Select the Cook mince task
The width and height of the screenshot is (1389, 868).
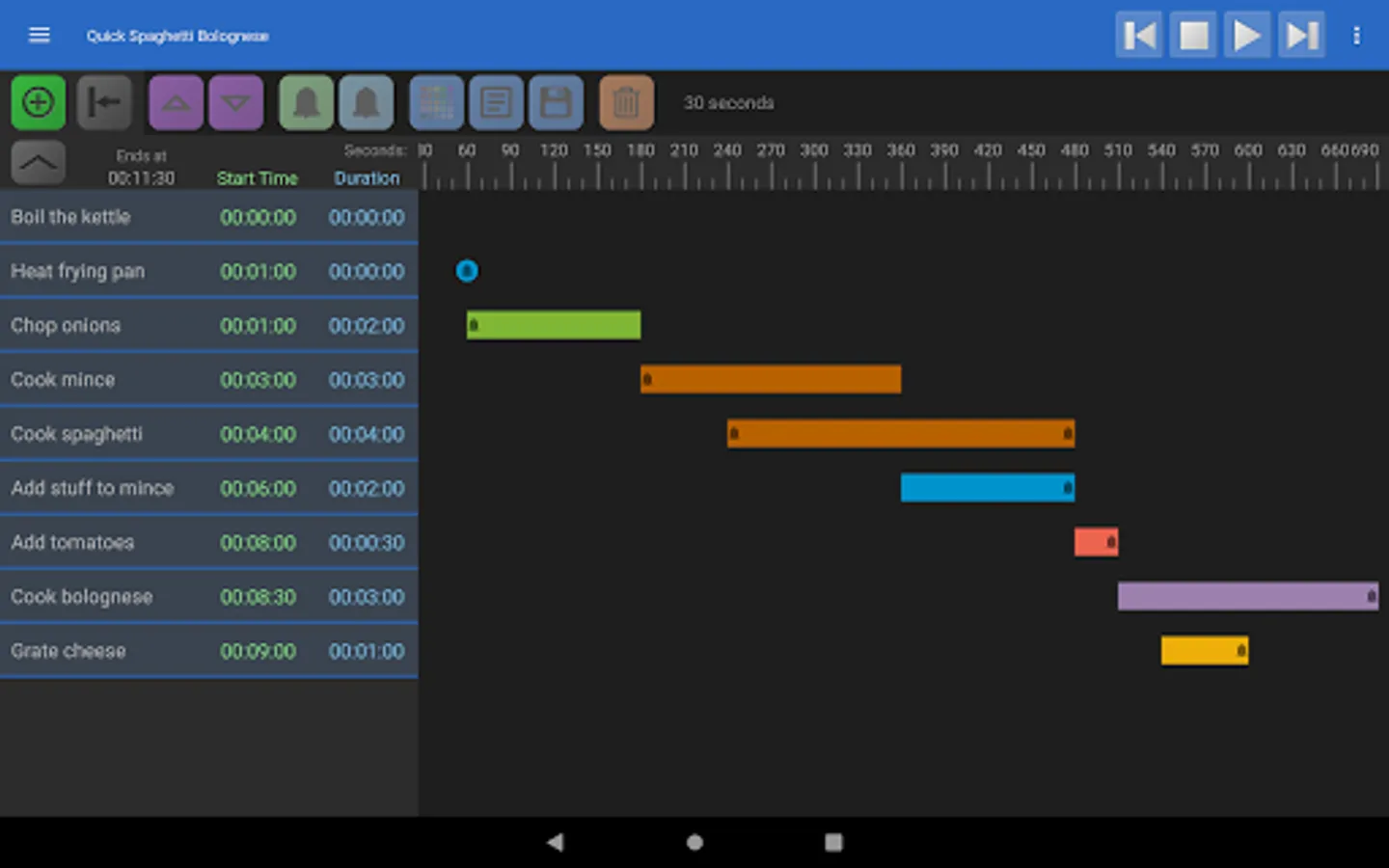pos(208,380)
